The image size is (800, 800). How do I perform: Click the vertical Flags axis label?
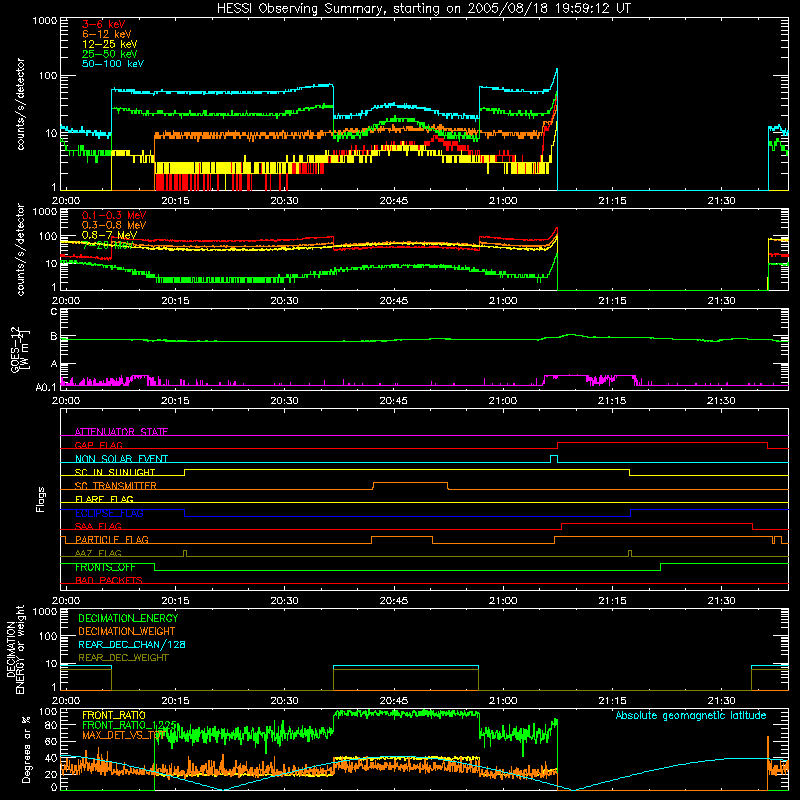pos(41,499)
